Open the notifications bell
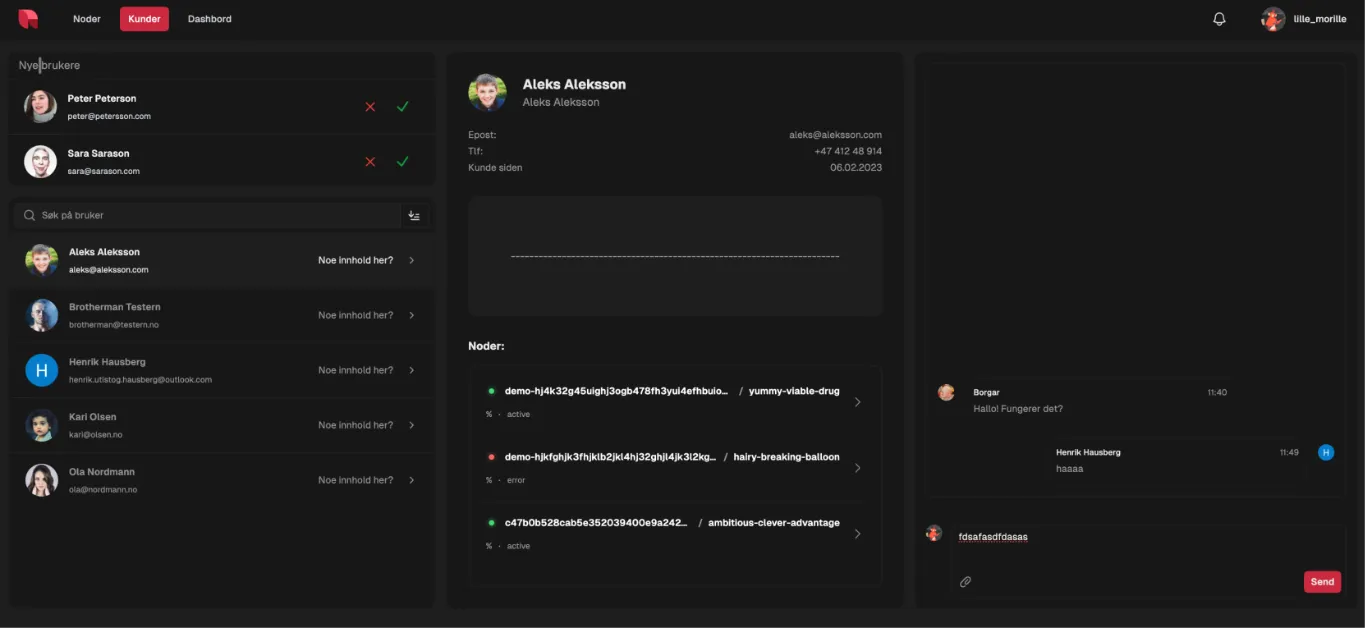 coord(1219,19)
